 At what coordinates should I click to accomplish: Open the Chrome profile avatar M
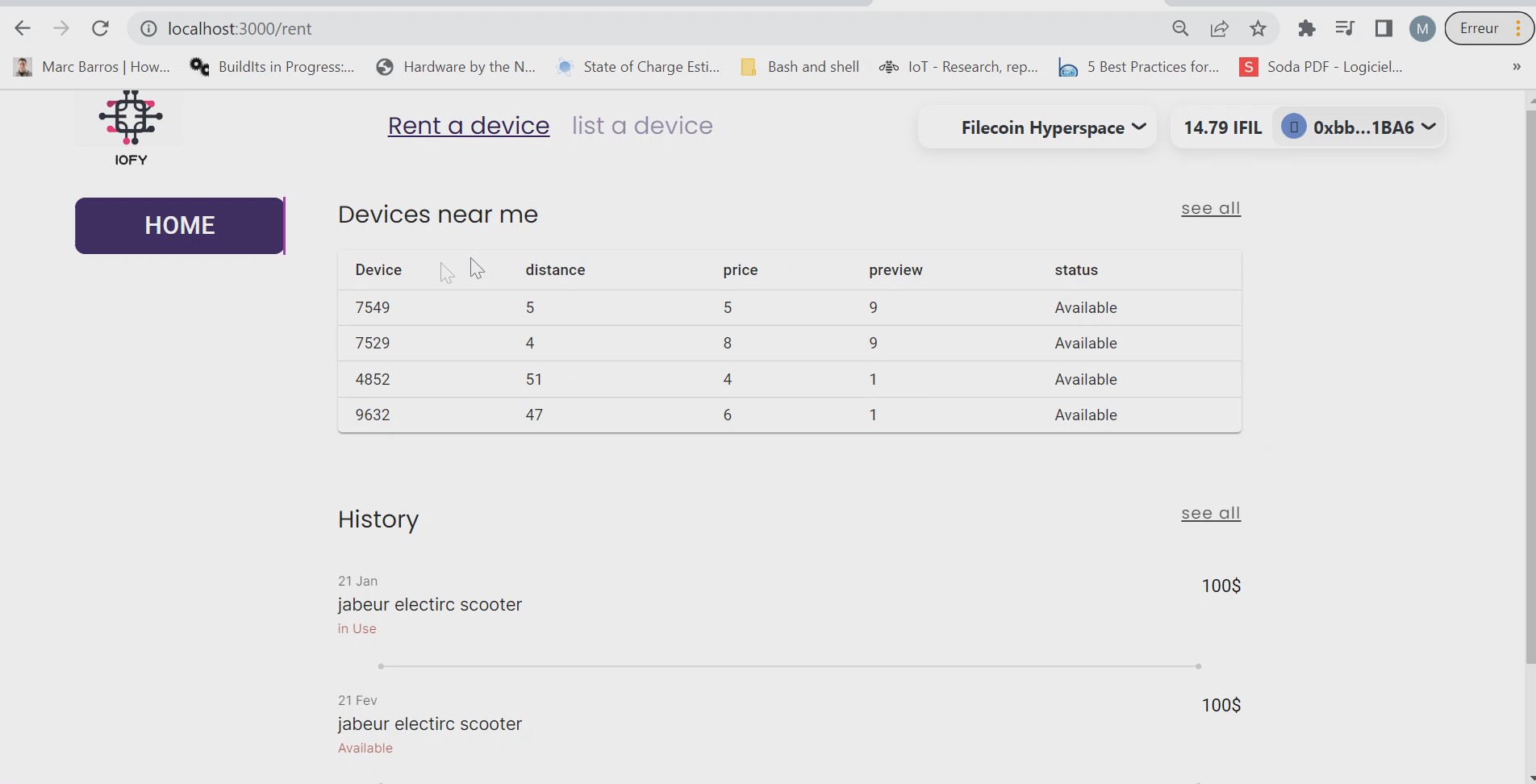[1421, 29]
